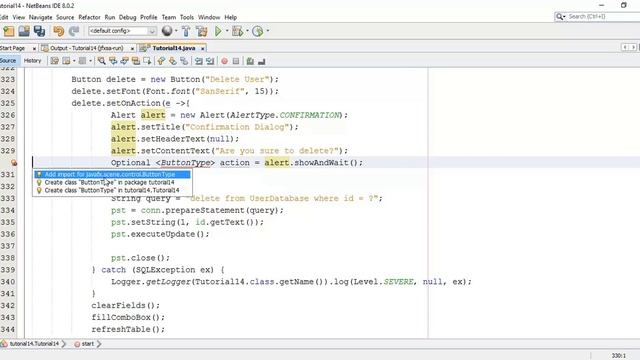Click the browser globe icon

167,31
